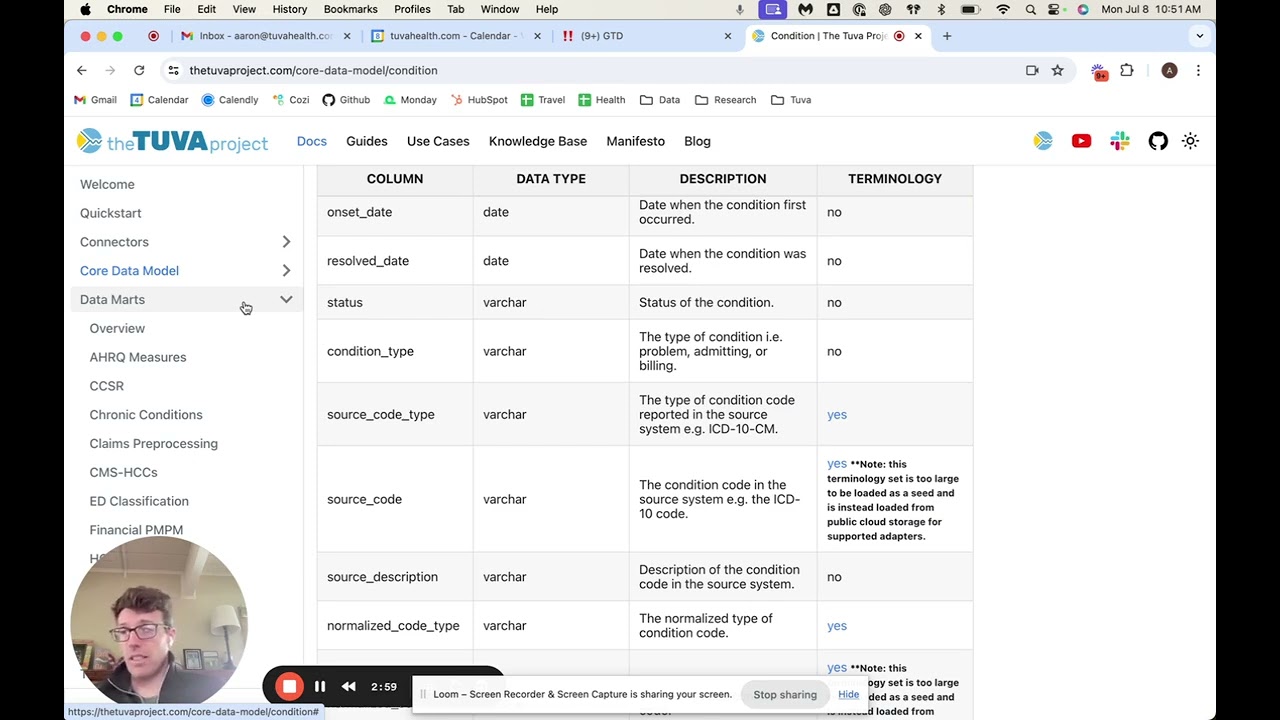Open the Extensions puzzle icon
The width and height of the screenshot is (1280, 720).
pos(1127,70)
